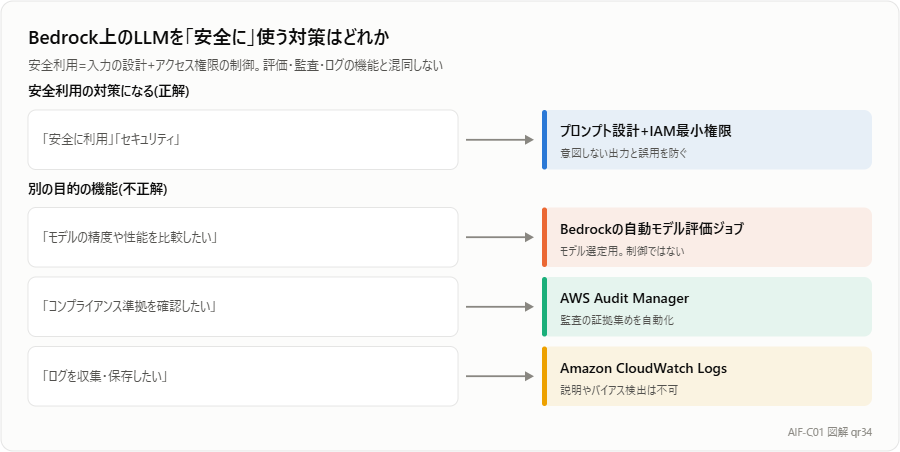Click the text 意図しない出力と誤用を防ぐ
This screenshot has width=900, height=452.
coord(623,153)
